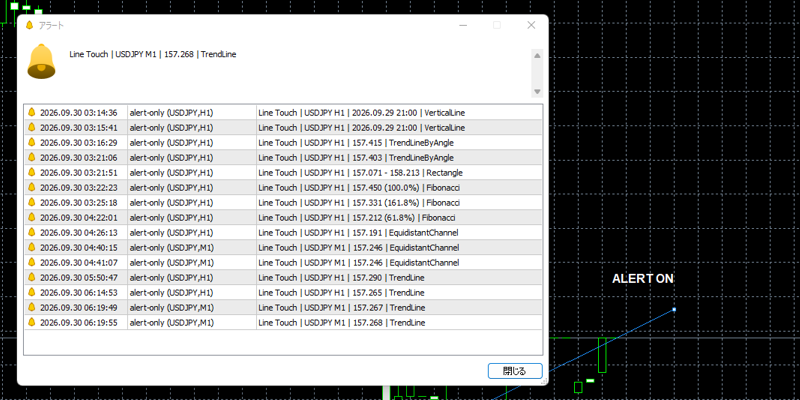Select message with 157.403 TrendLineByAngle
800x400 pixels.
(356, 158)
